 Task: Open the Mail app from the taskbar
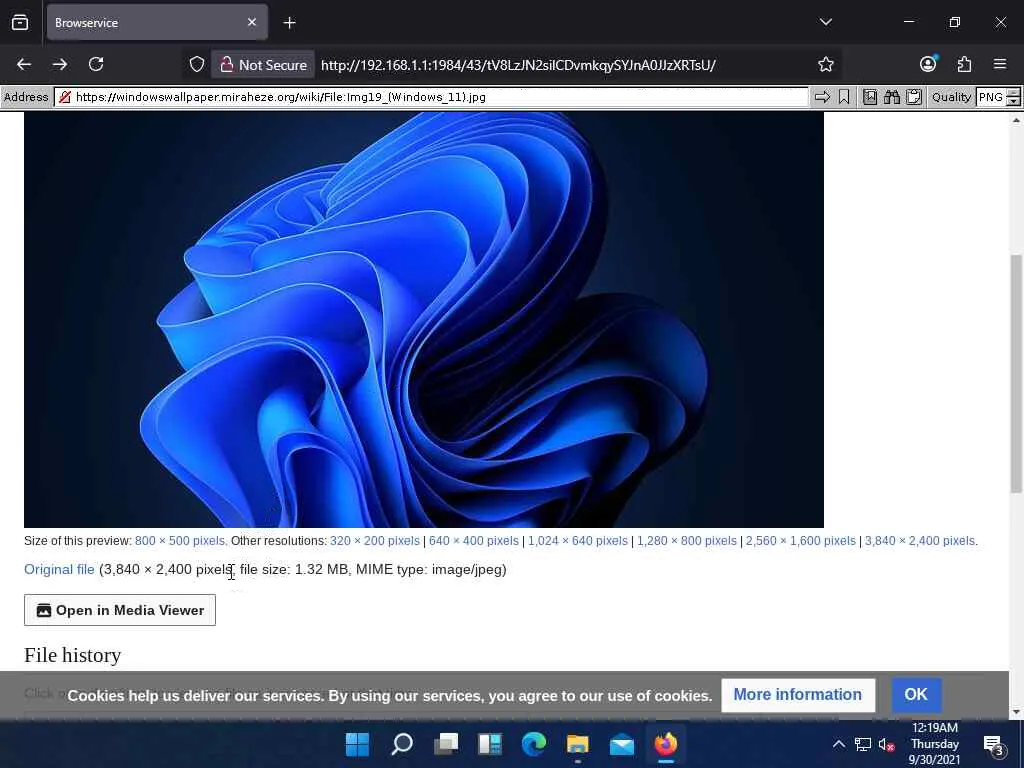pos(622,744)
